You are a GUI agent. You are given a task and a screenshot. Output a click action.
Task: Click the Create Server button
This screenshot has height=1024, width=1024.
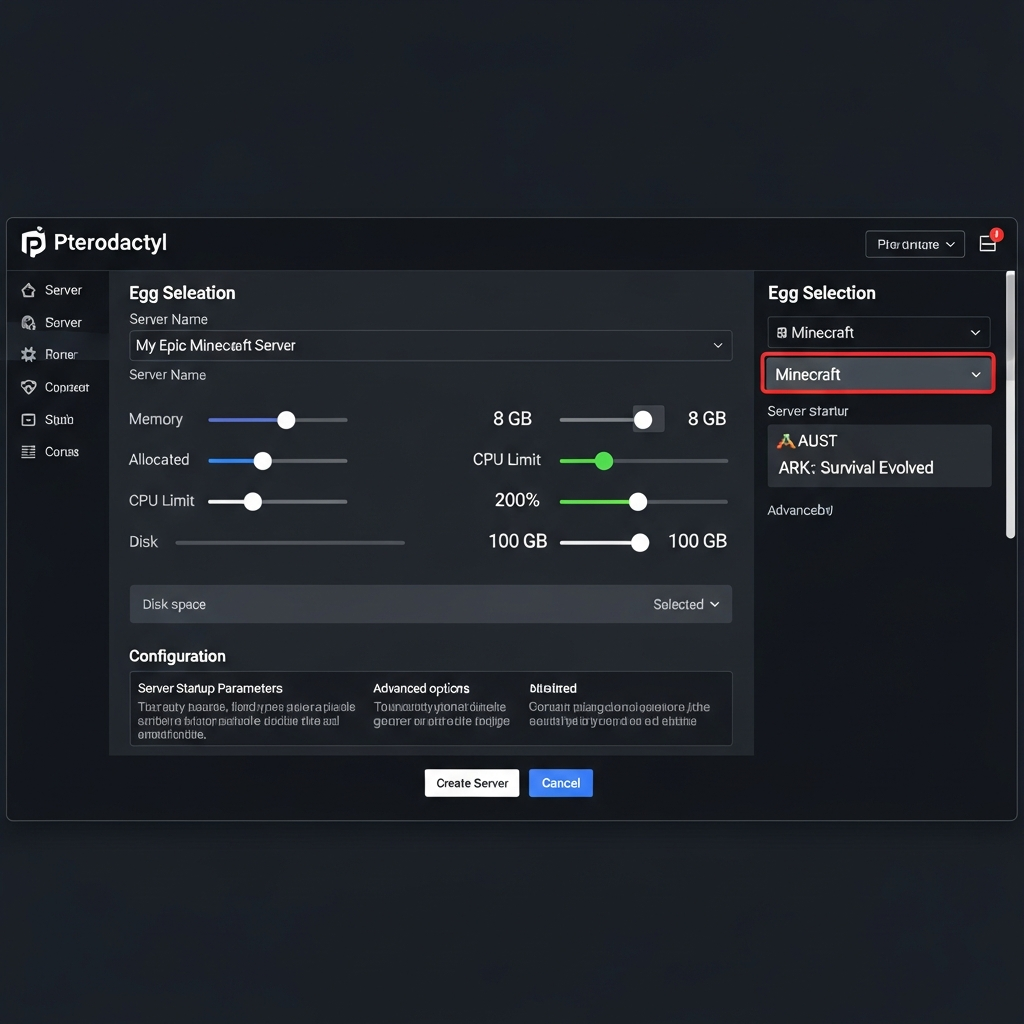click(471, 783)
